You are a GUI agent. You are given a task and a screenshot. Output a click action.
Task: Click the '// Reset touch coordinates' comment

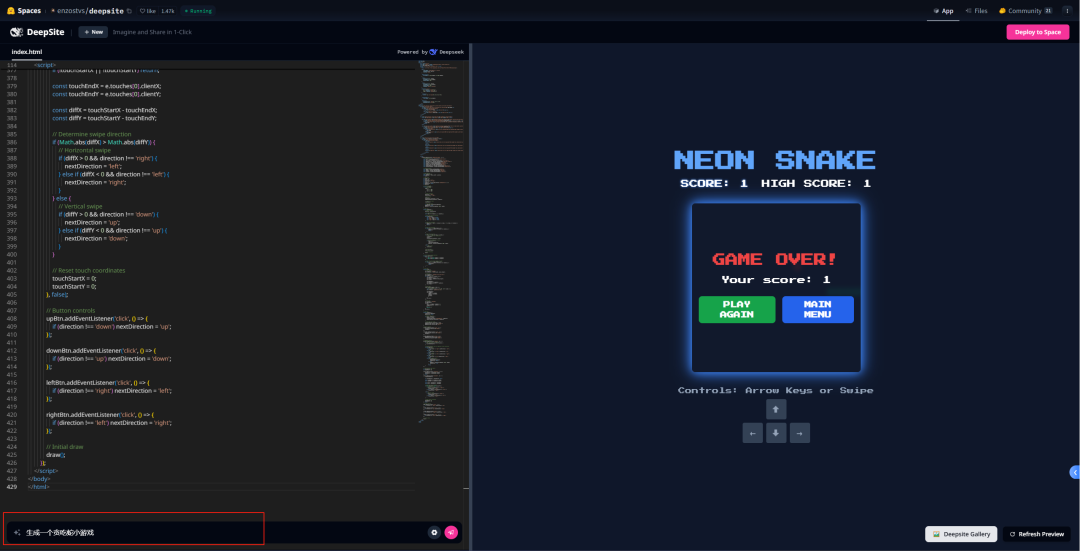click(x=89, y=271)
